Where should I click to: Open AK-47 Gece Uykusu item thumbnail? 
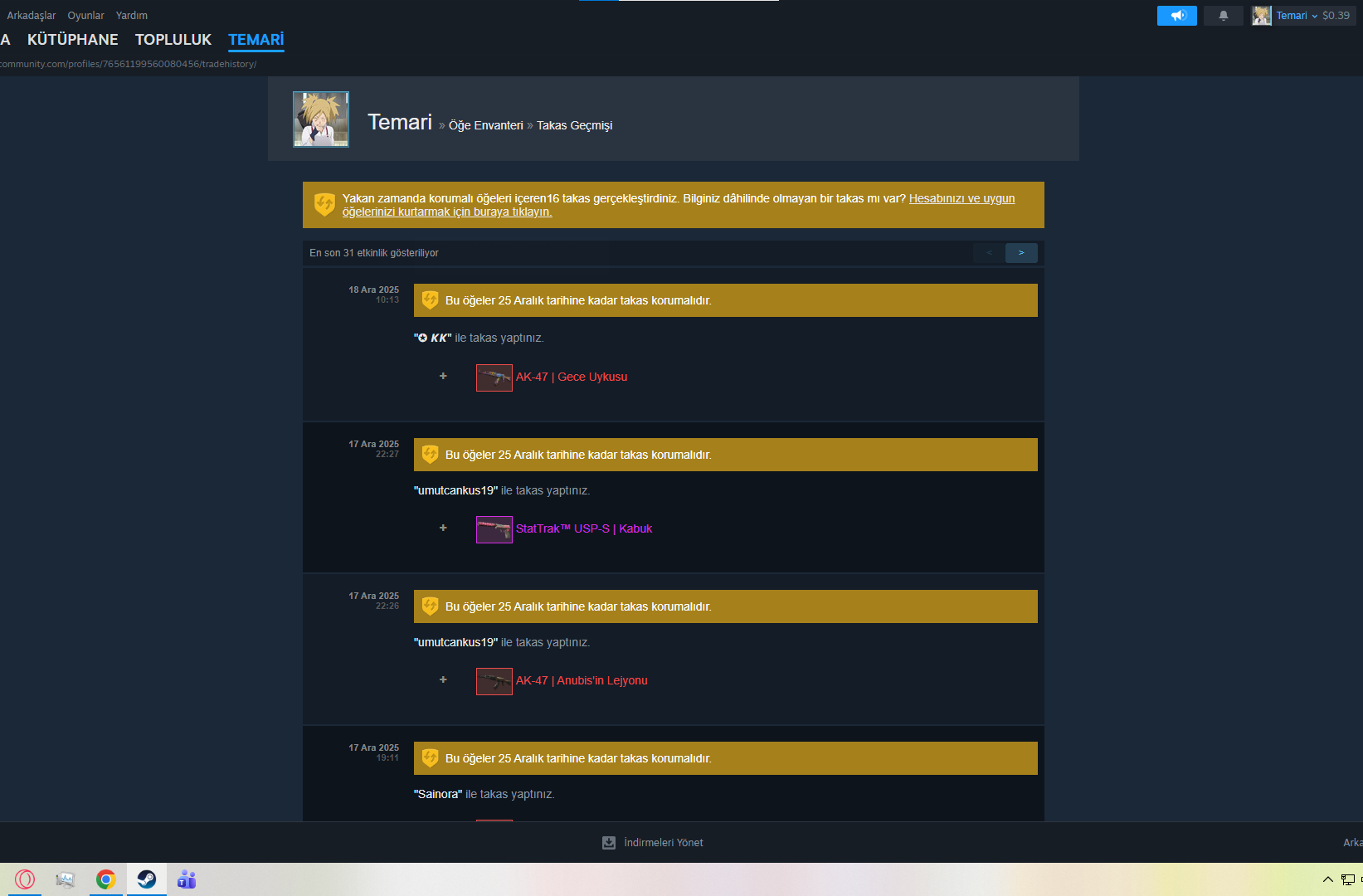494,377
